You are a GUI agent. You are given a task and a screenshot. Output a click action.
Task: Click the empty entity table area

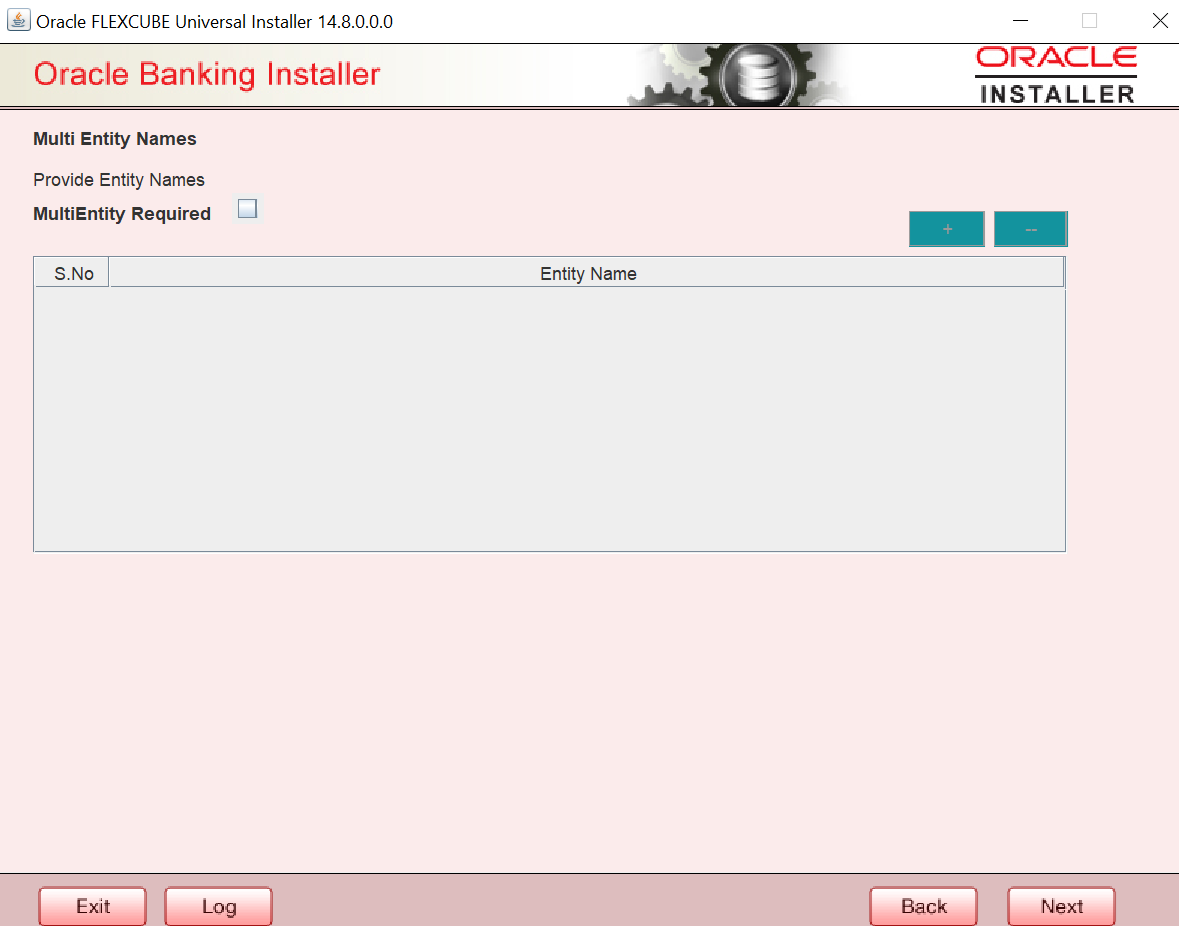pyautogui.click(x=549, y=419)
